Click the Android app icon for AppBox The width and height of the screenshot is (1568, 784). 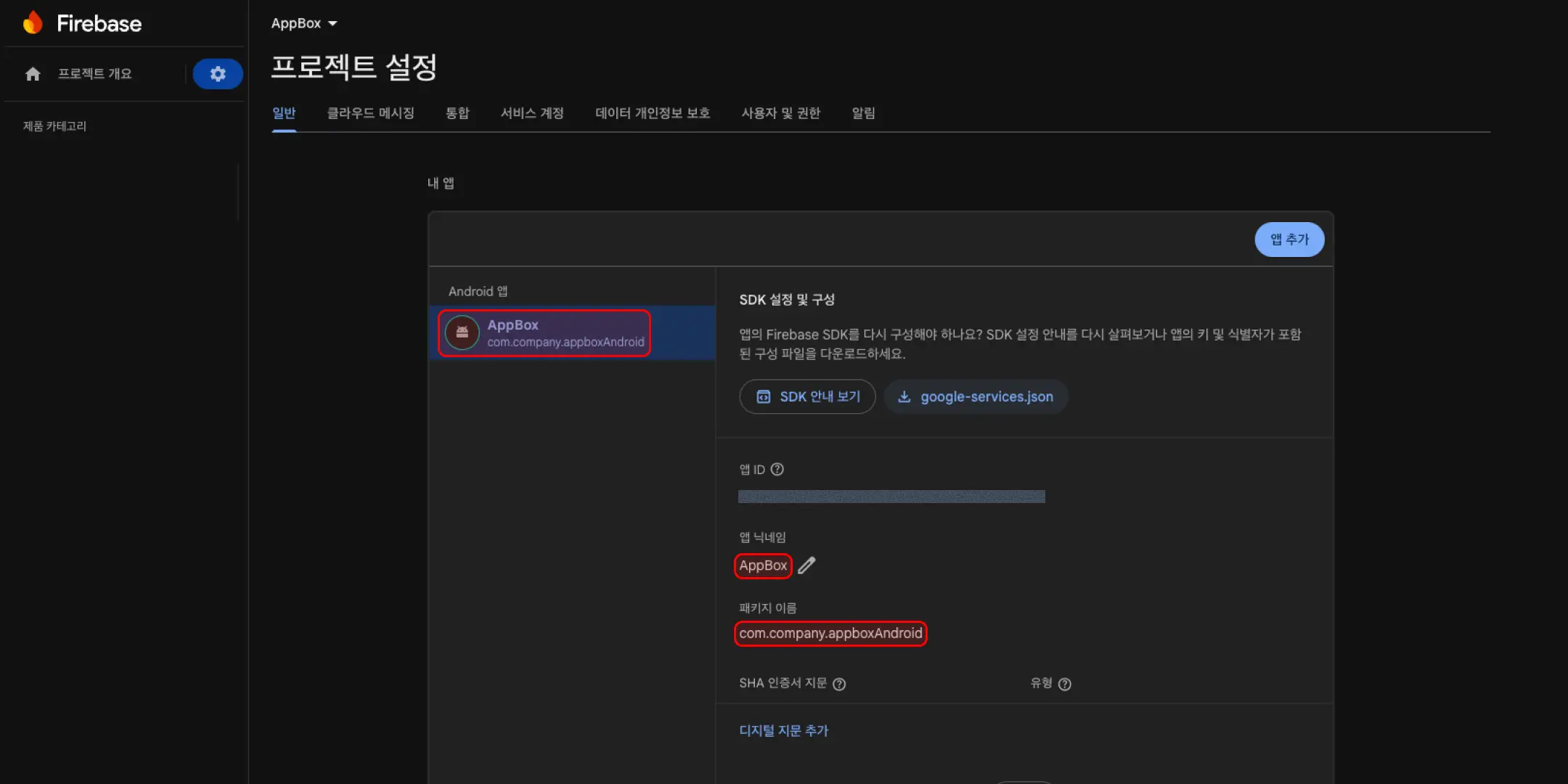tap(462, 332)
